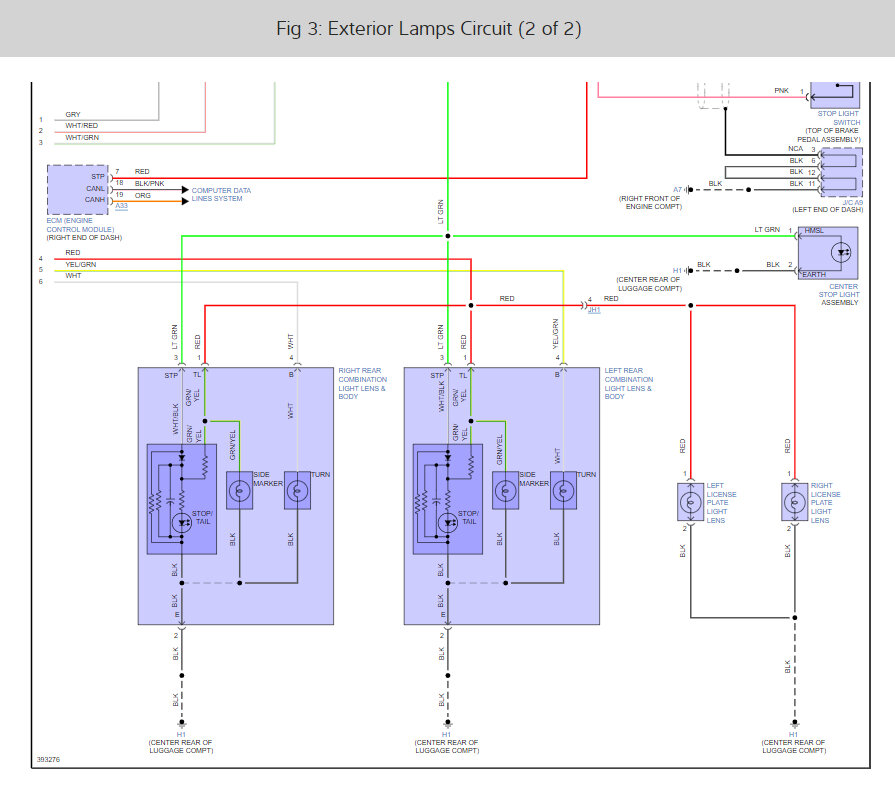
Task: Click the LT GRN splice dot above Center Stop feed
Action: click(x=448, y=236)
